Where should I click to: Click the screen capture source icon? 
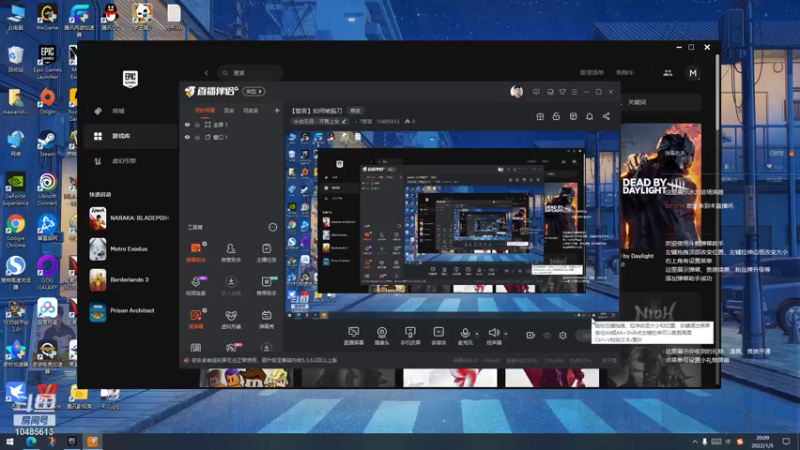(x=353, y=336)
